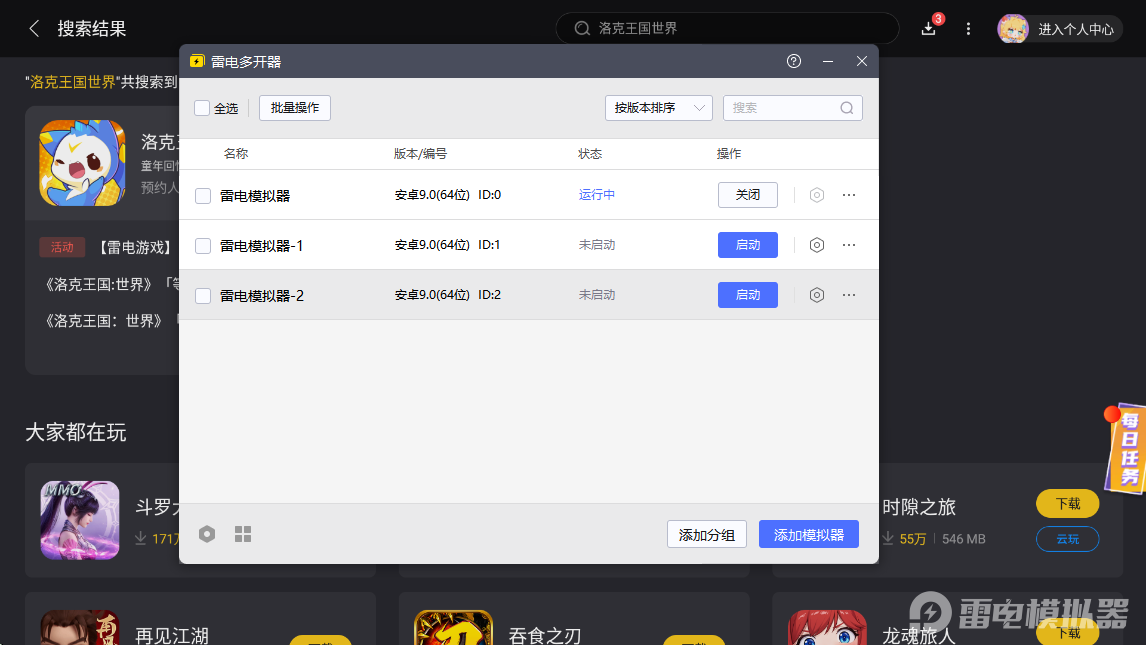
Task: Open the download manager showing 3 pending downloads
Action: (927, 29)
